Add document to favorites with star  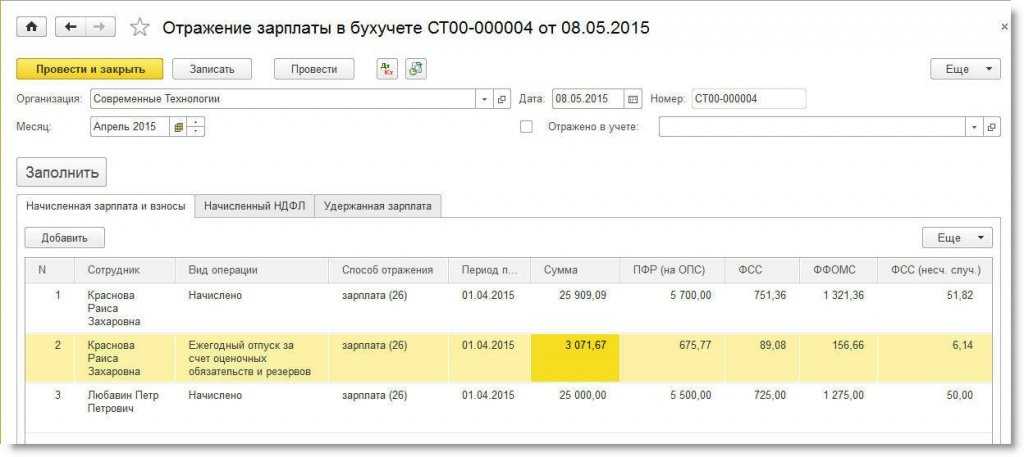140,28
